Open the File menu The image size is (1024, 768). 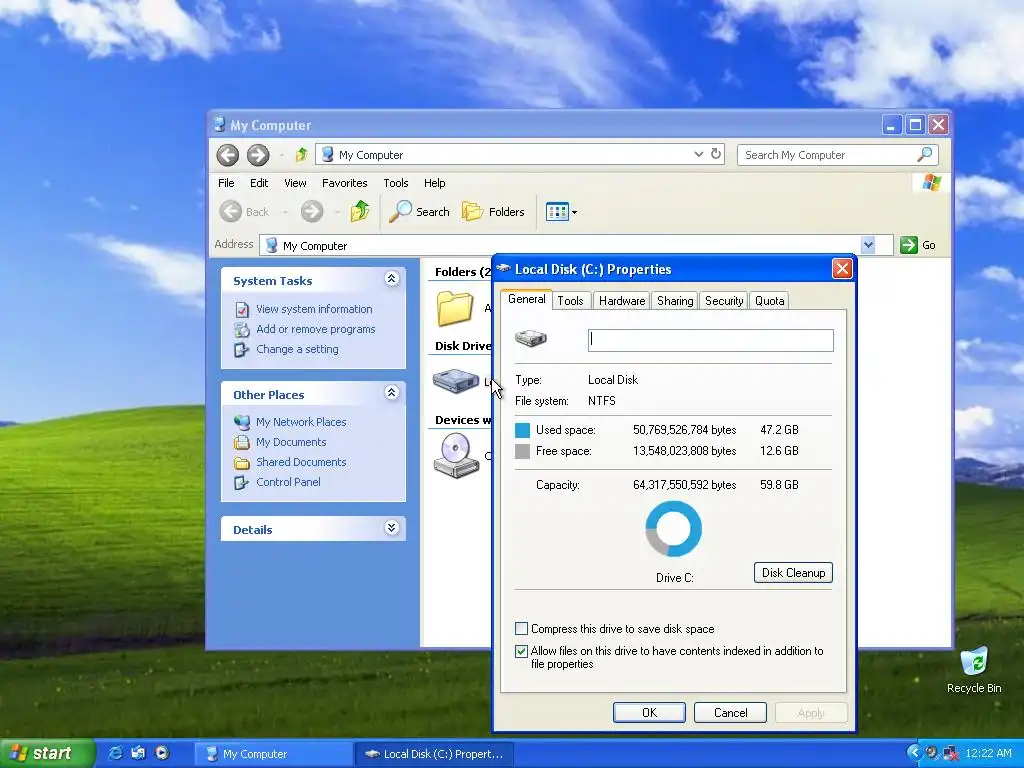coord(226,183)
